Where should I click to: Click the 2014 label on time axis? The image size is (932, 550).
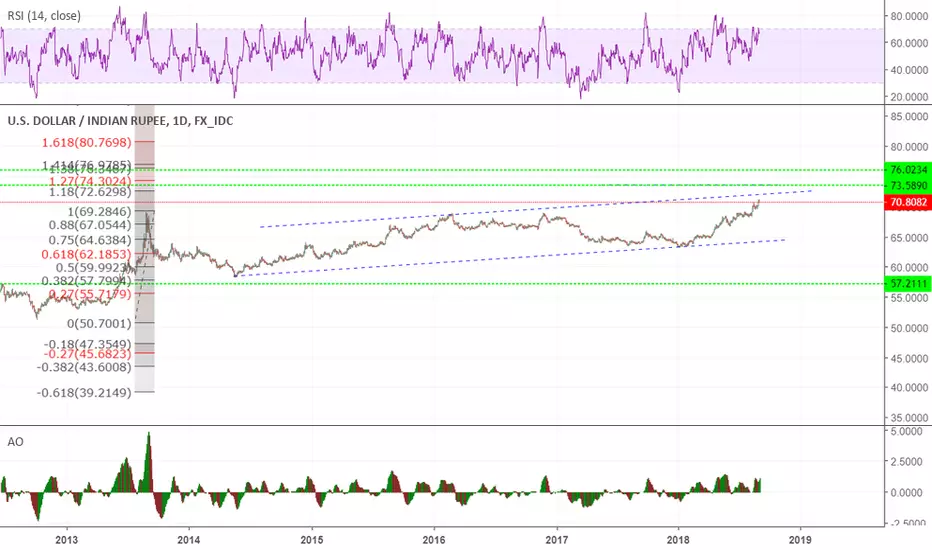[x=189, y=540]
